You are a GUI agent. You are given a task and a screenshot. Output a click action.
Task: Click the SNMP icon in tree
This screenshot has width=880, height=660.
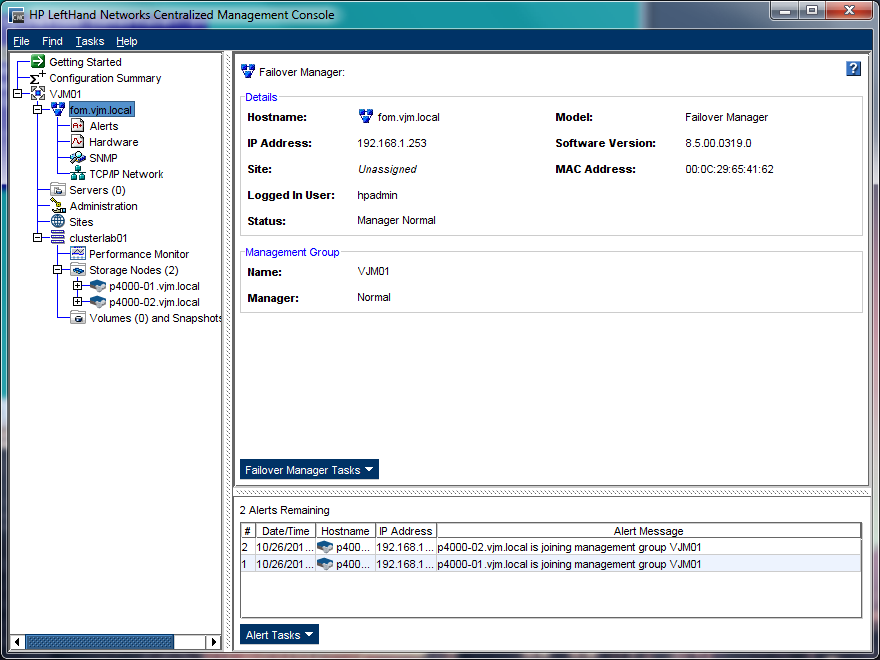click(x=78, y=158)
